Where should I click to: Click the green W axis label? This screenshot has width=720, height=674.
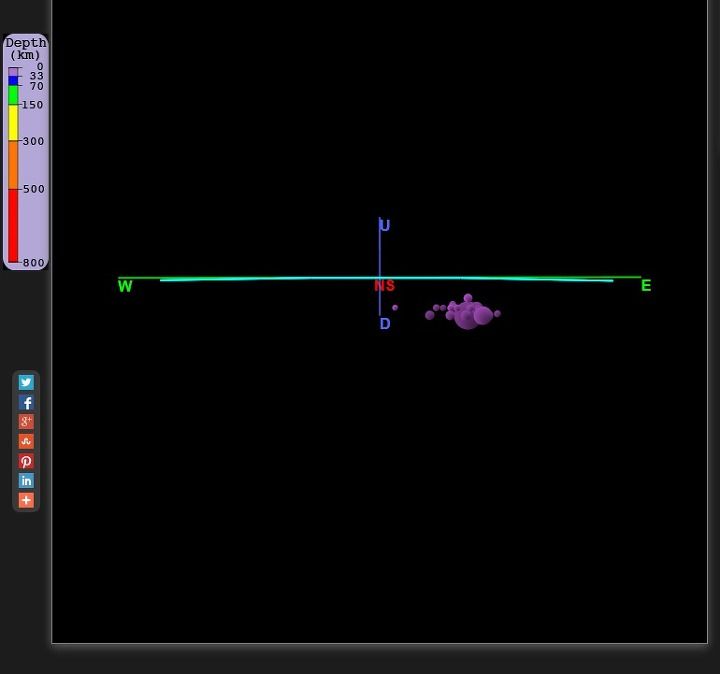point(125,286)
